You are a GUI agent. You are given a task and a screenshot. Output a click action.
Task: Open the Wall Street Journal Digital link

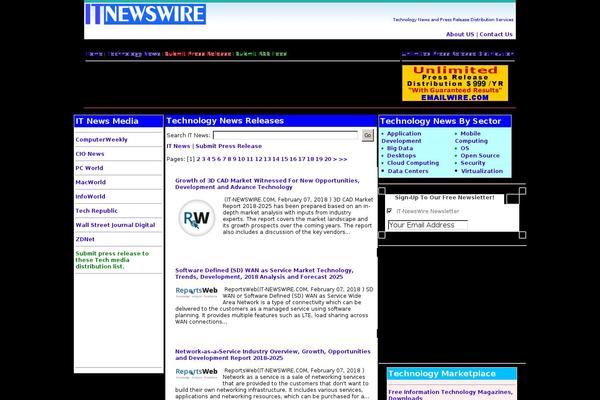pyautogui.click(x=115, y=225)
